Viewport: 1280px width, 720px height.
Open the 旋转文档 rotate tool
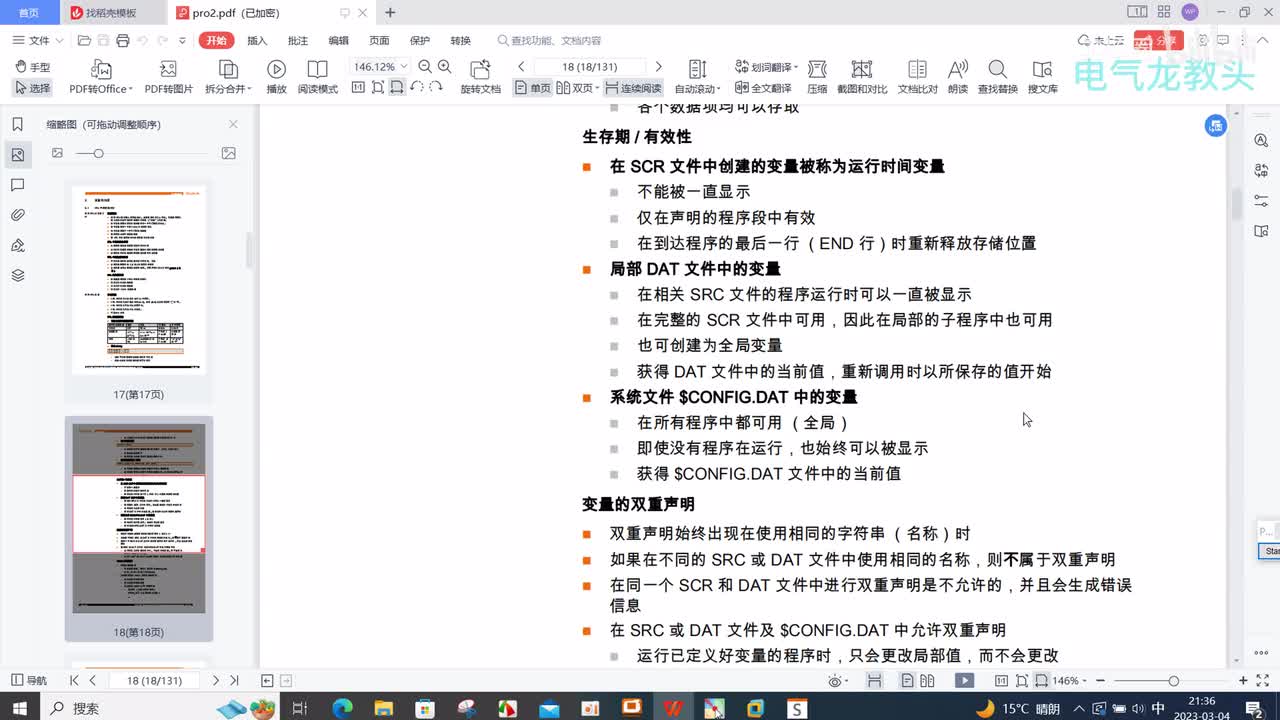(480, 77)
